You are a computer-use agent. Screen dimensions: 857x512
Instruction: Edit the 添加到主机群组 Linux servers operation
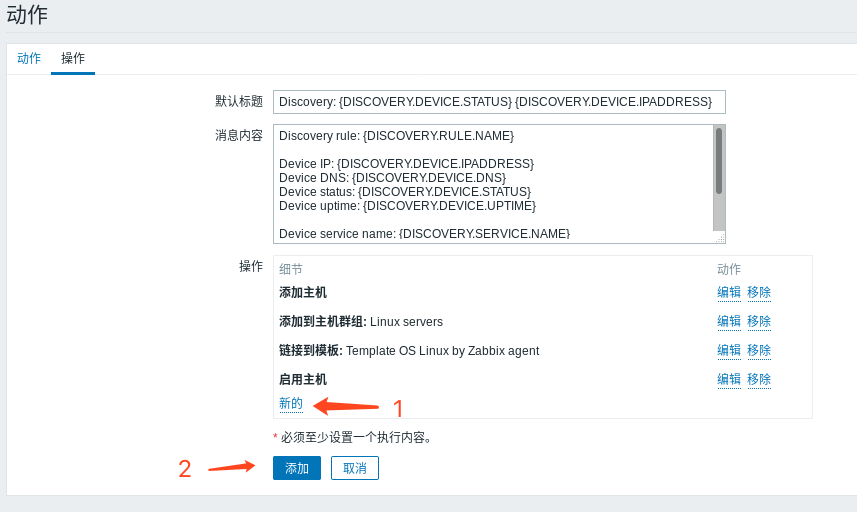click(x=728, y=322)
